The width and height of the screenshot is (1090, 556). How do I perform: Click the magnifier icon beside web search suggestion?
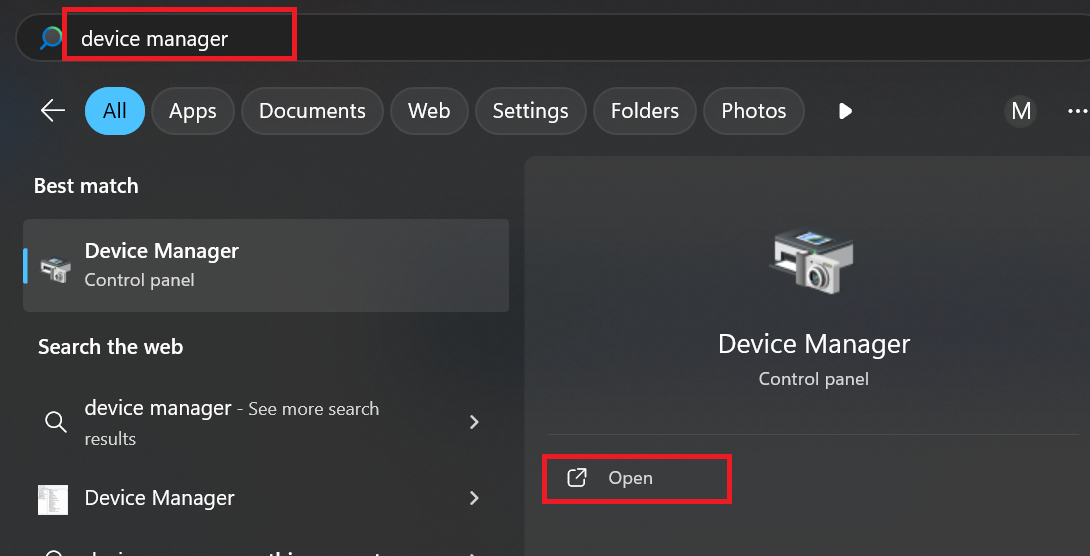pos(56,421)
